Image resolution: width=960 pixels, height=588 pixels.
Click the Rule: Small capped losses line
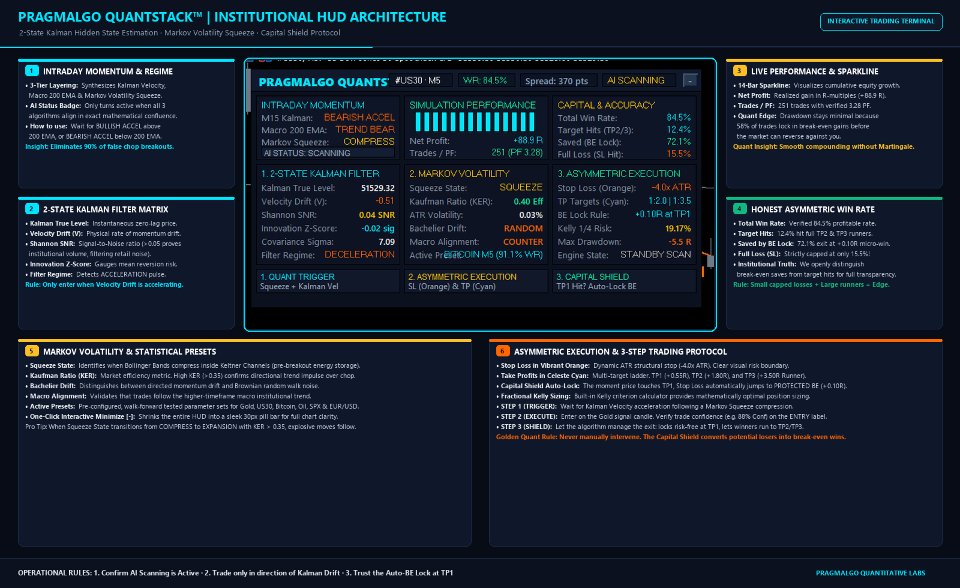811,284
